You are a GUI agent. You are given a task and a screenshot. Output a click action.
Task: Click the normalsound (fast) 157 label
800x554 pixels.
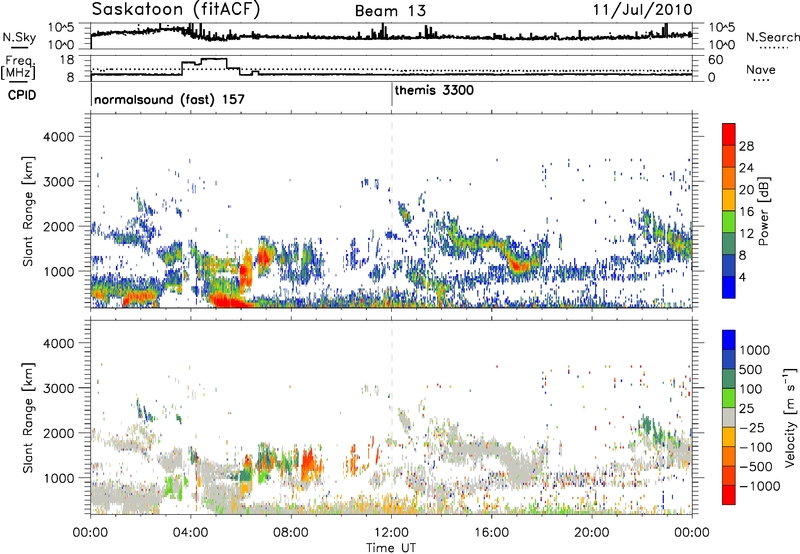[169, 99]
